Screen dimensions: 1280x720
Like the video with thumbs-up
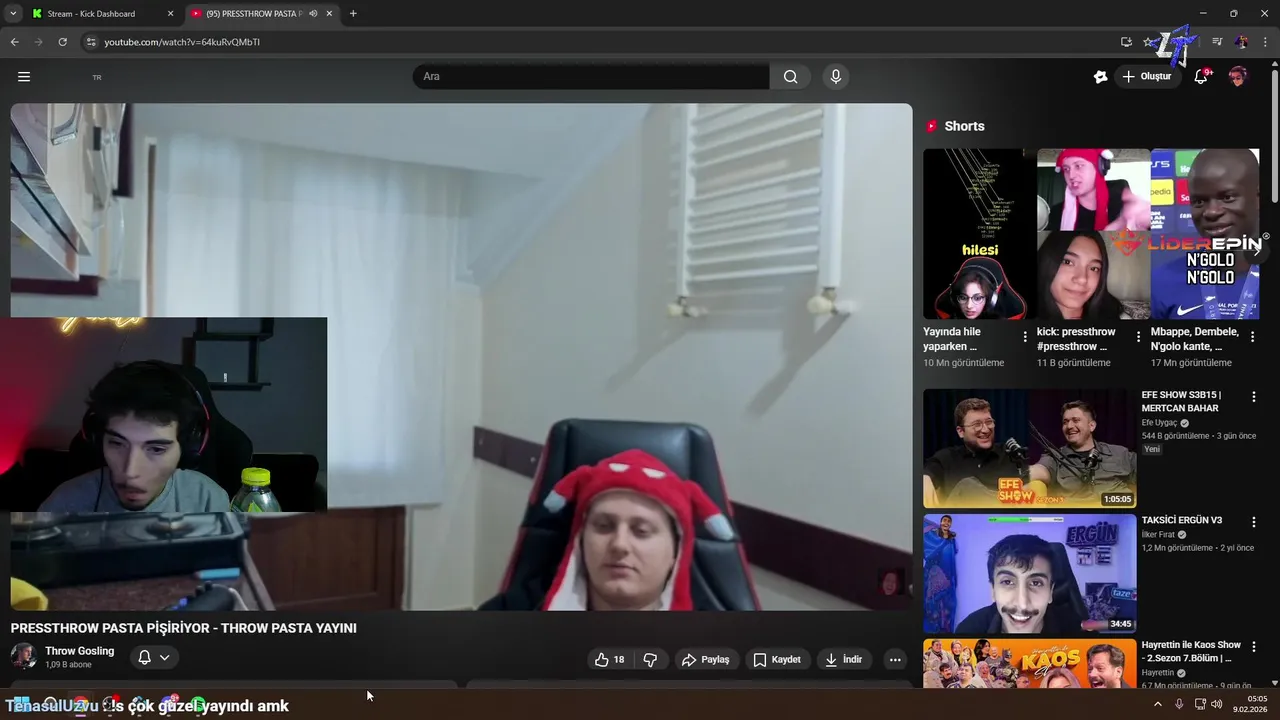(609, 660)
